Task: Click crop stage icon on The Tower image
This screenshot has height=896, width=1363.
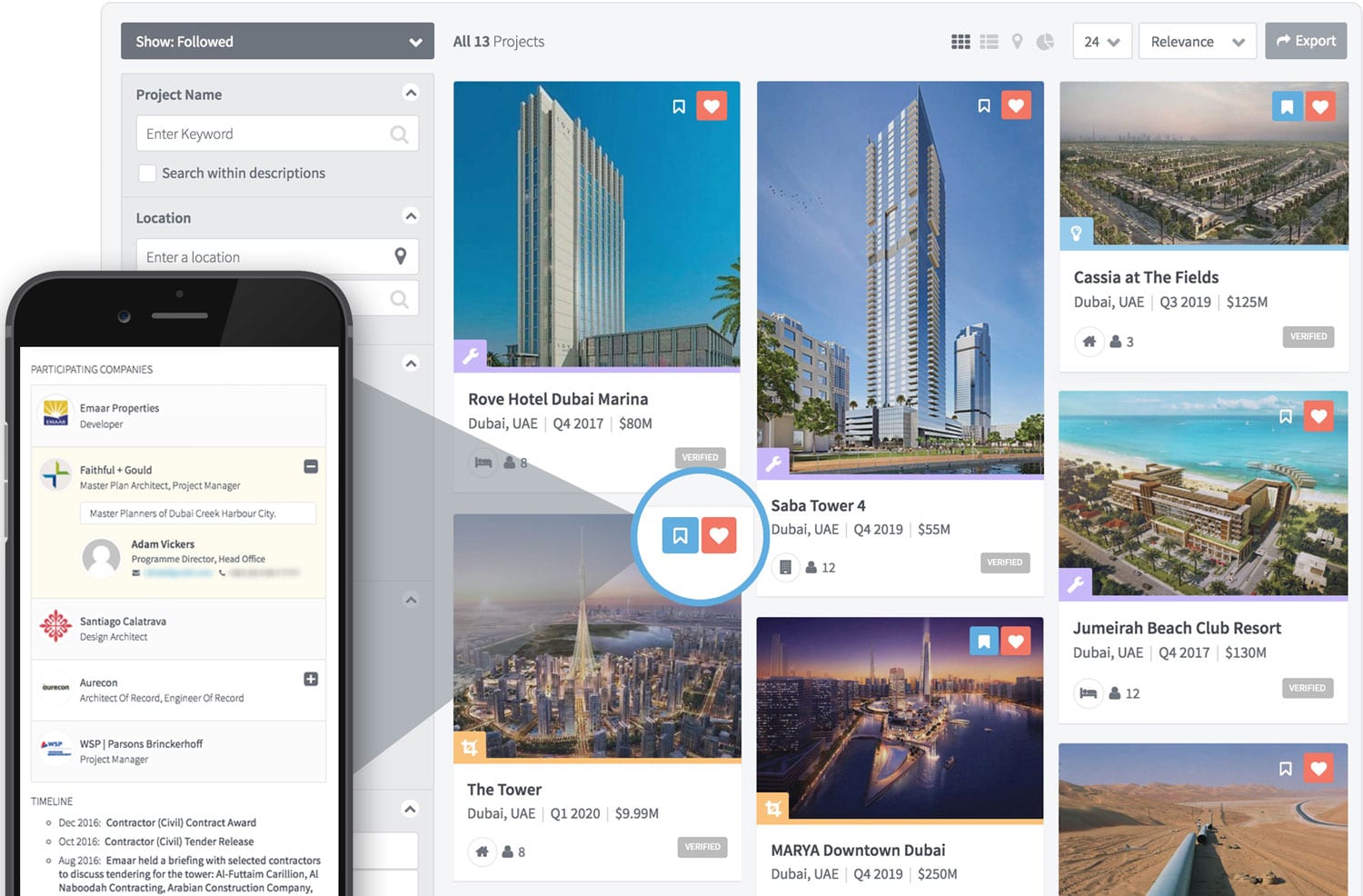Action: point(470,747)
